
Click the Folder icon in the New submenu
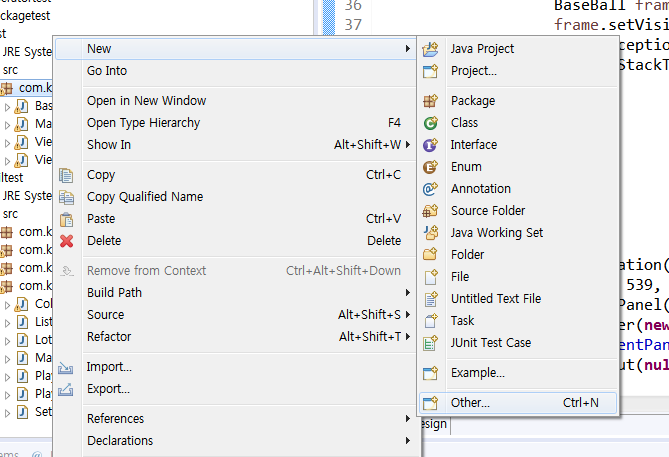point(430,255)
